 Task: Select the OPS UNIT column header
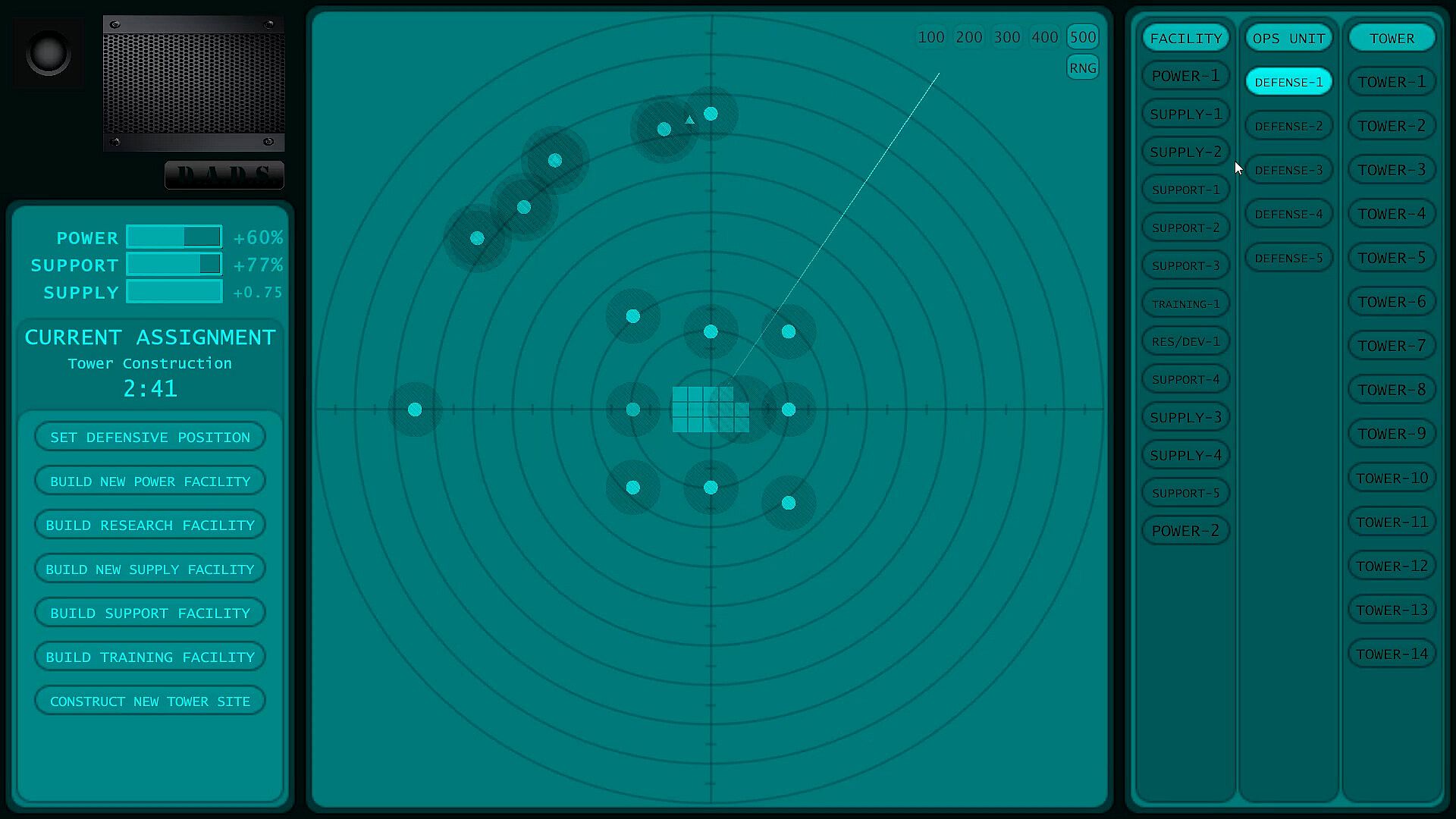1288,38
